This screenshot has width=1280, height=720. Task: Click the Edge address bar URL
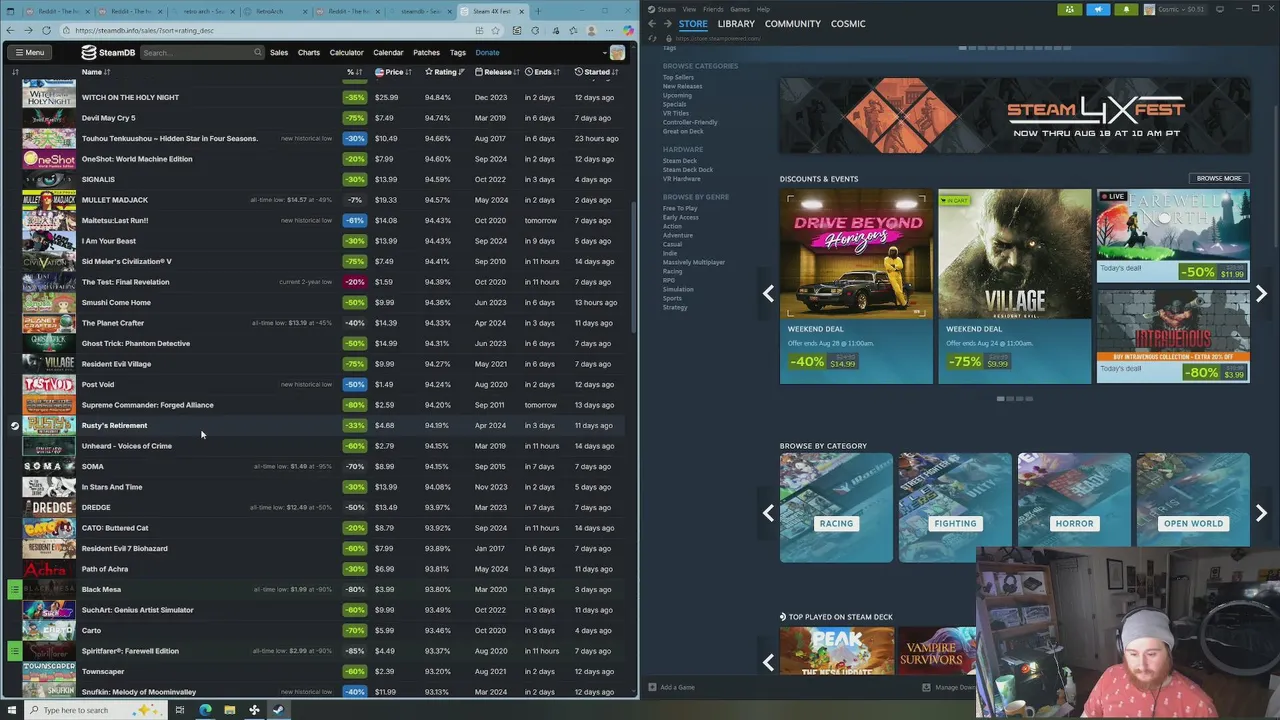click(x=145, y=30)
